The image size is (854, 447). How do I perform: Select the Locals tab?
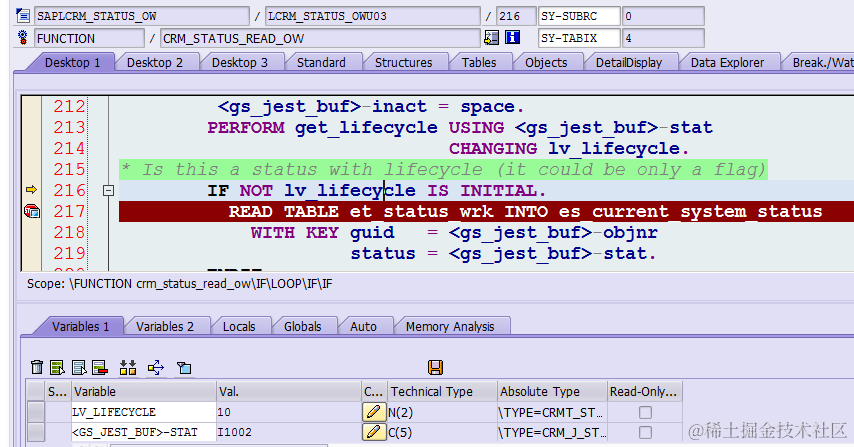point(239,327)
